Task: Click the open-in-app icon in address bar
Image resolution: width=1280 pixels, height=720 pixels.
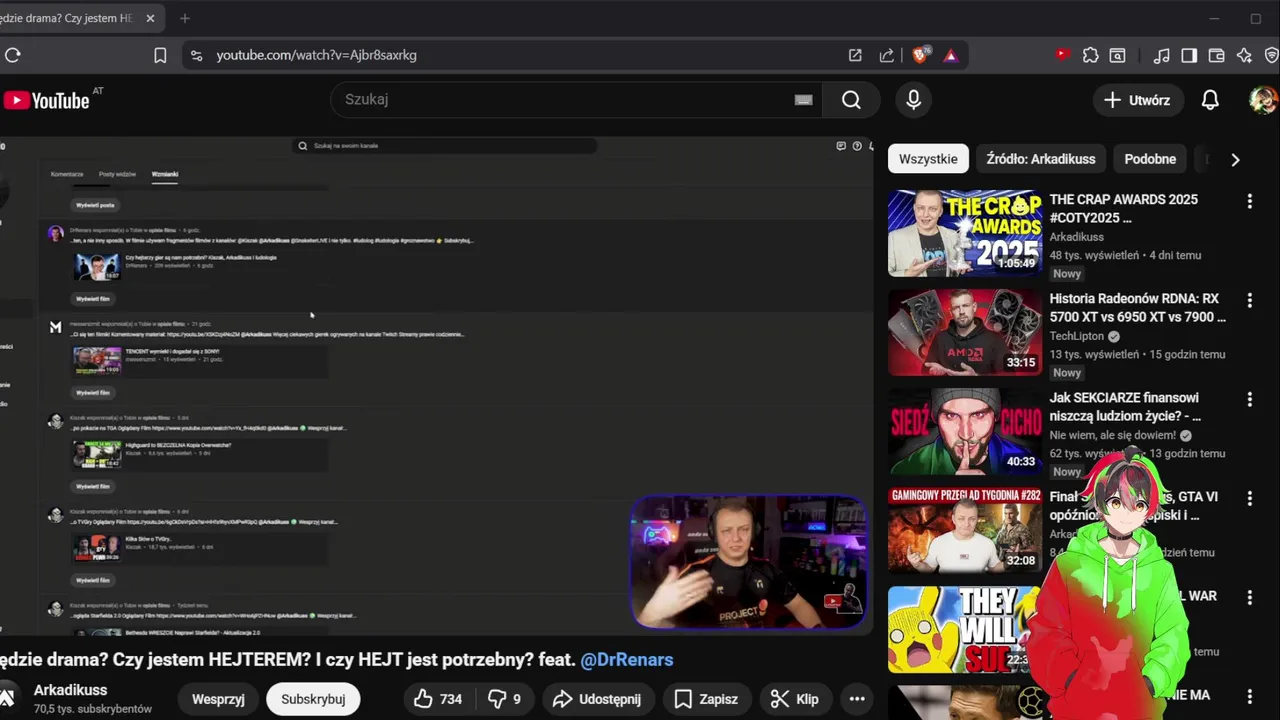Action: coord(855,55)
